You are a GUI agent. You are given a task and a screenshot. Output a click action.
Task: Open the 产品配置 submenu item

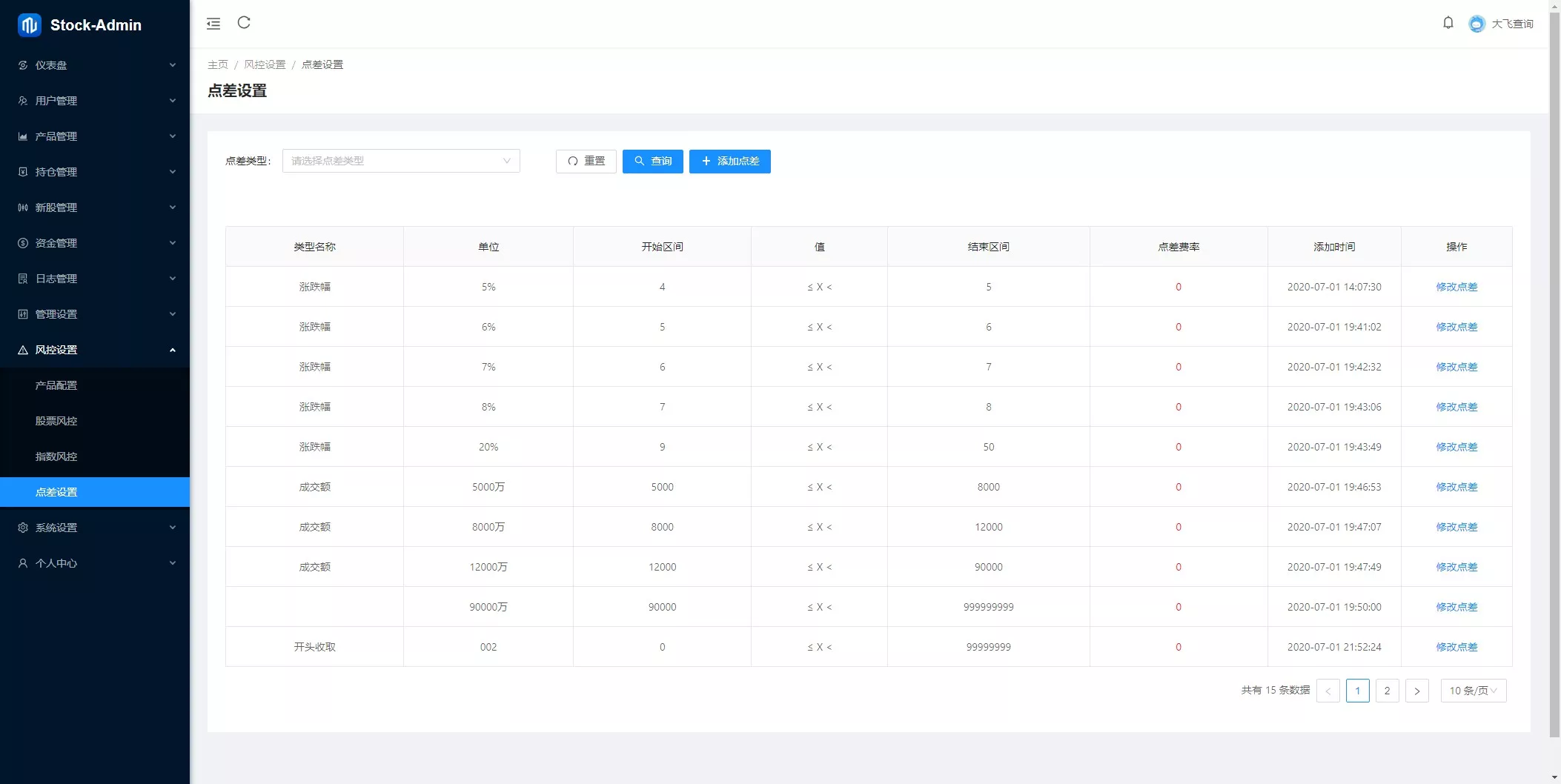[56, 385]
